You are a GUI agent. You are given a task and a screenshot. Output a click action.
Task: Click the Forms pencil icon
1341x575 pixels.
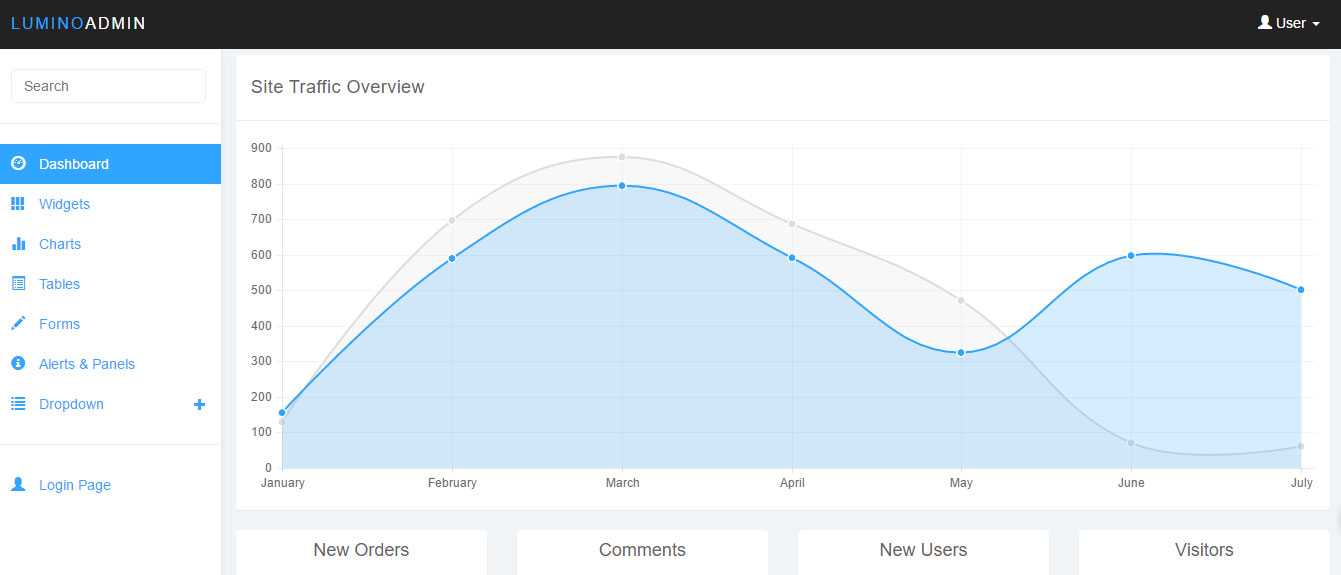click(18, 324)
